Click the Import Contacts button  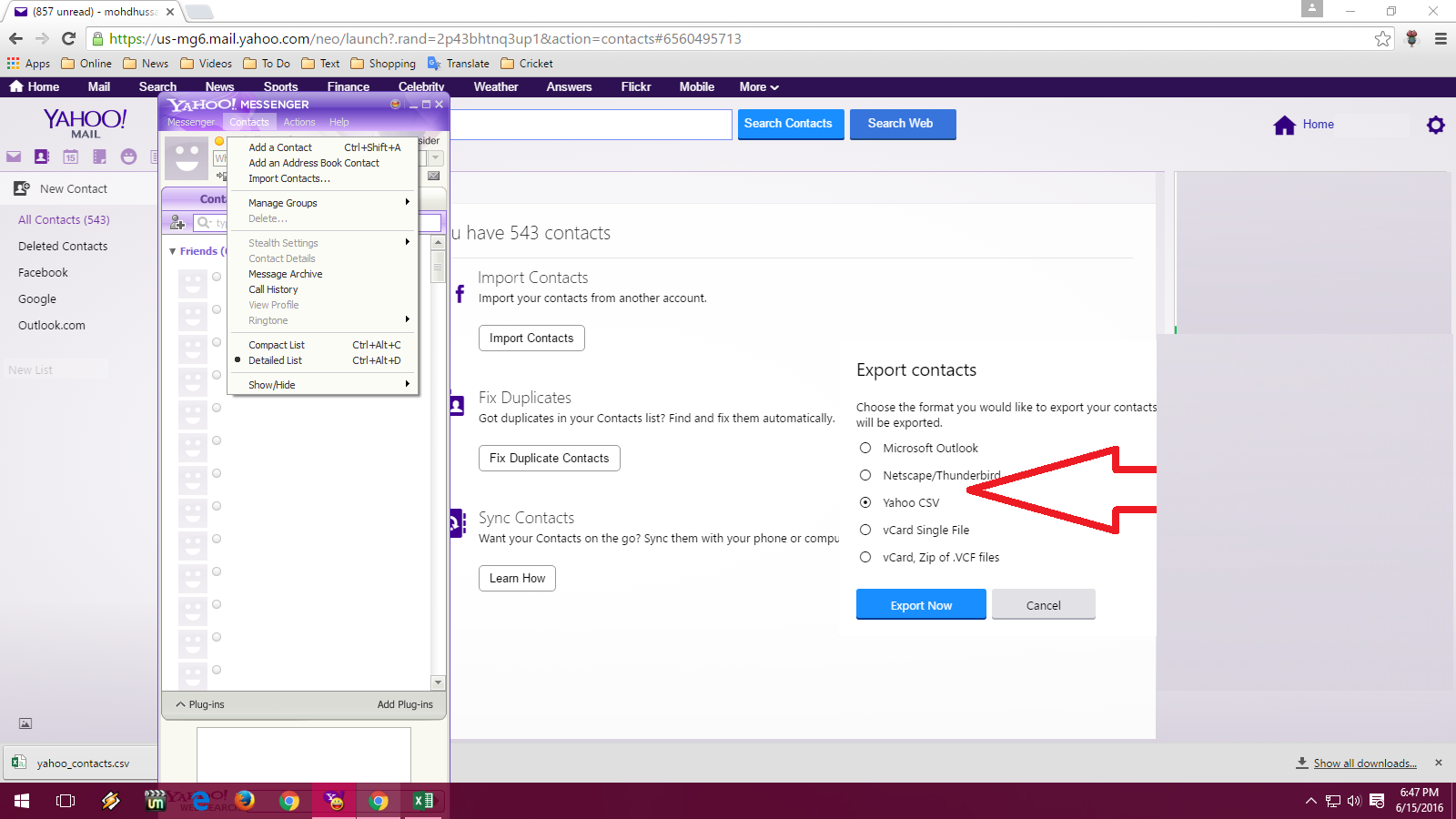click(531, 338)
